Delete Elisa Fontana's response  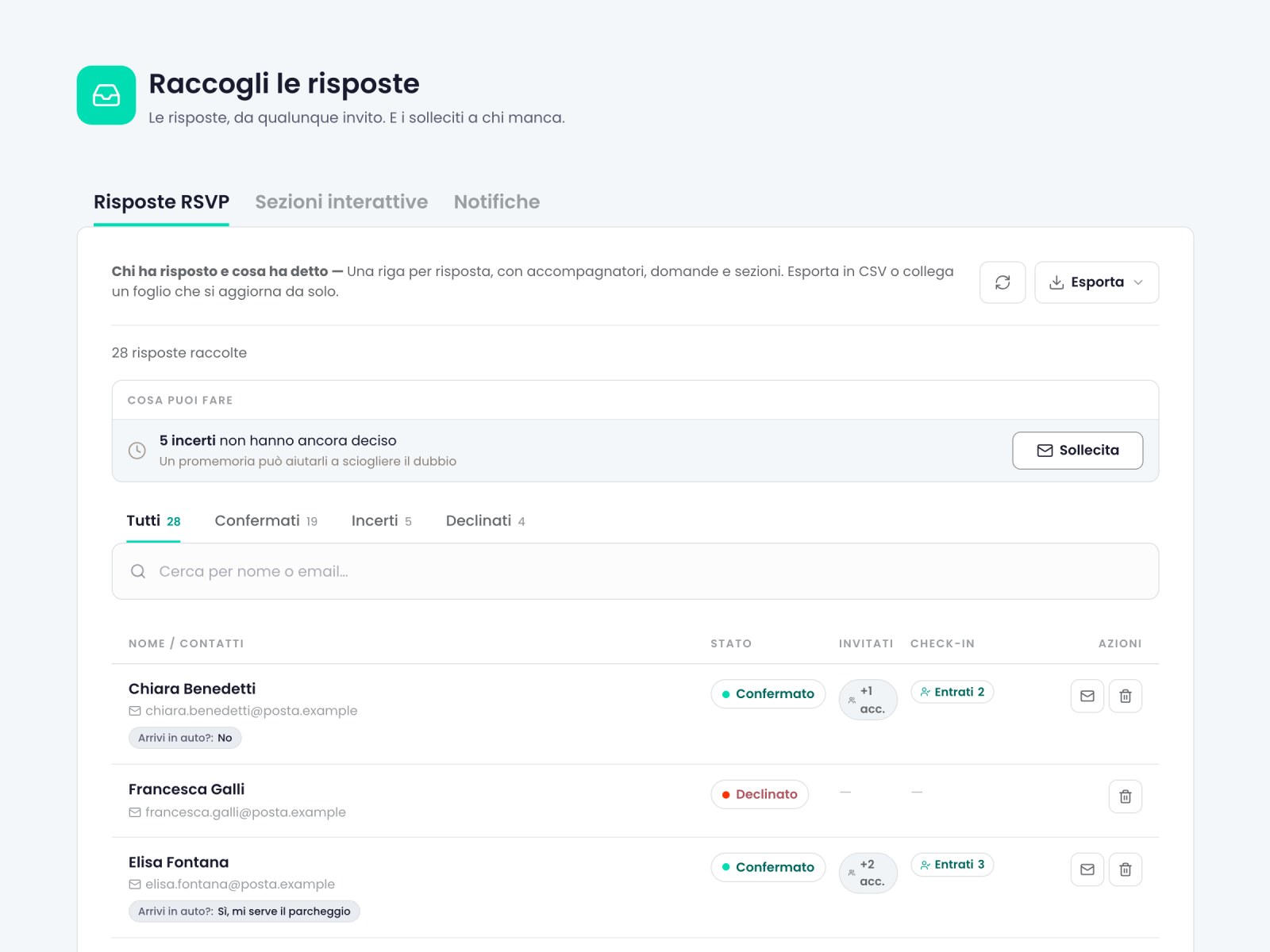[x=1125, y=869]
